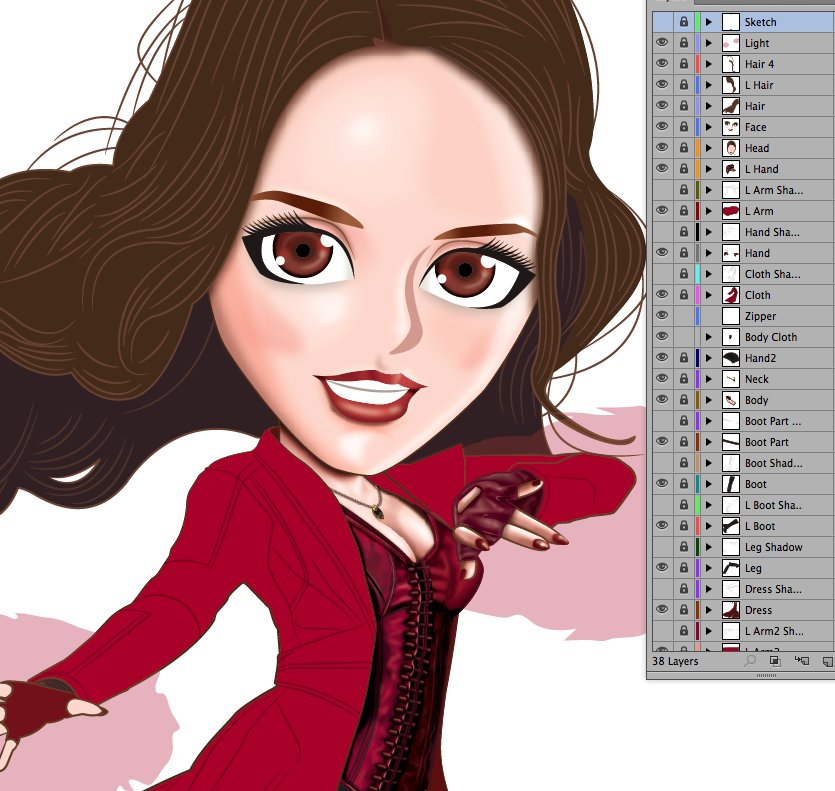Click the 38 Layers count text
The image size is (835, 791).
coord(675,661)
